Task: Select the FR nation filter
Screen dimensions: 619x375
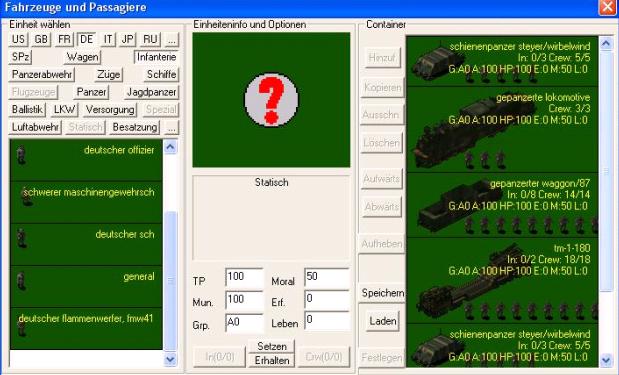Action: pos(64,39)
